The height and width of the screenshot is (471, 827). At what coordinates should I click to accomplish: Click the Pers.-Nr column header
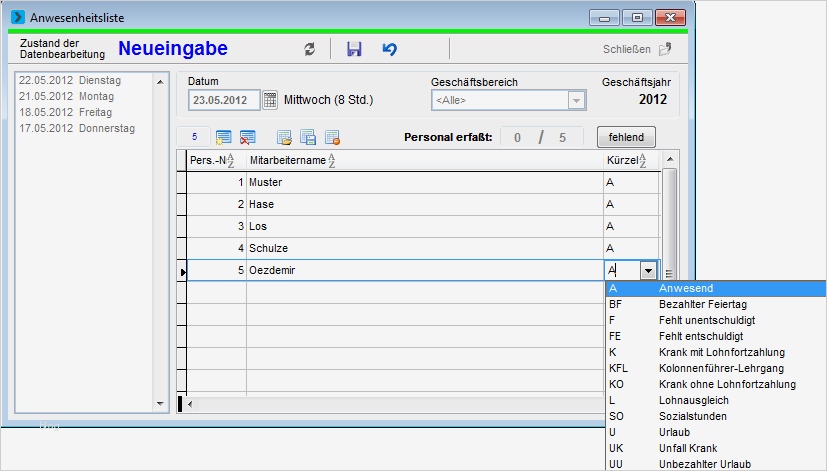point(216,160)
